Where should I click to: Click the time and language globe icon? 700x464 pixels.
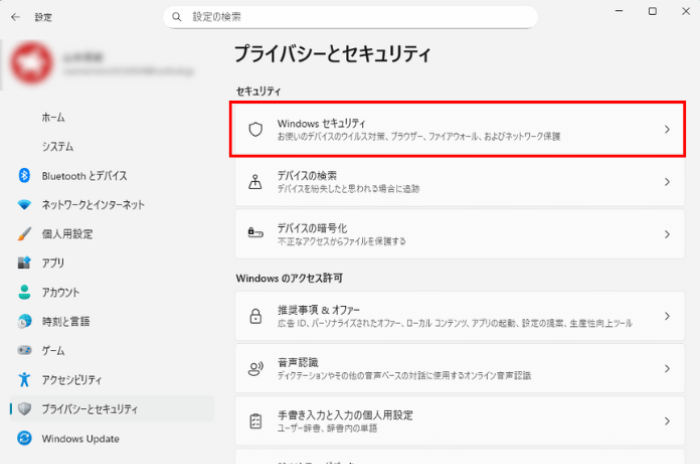[24, 321]
